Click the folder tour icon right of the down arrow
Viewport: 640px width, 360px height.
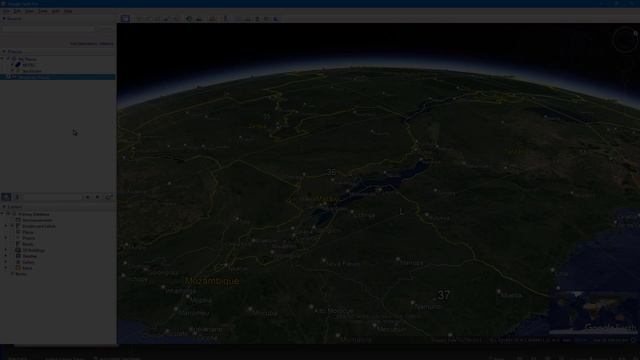pyautogui.click(x=109, y=197)
